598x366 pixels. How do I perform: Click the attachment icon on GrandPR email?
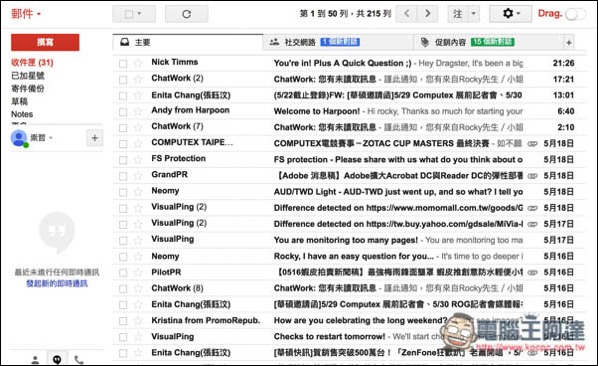532,176
